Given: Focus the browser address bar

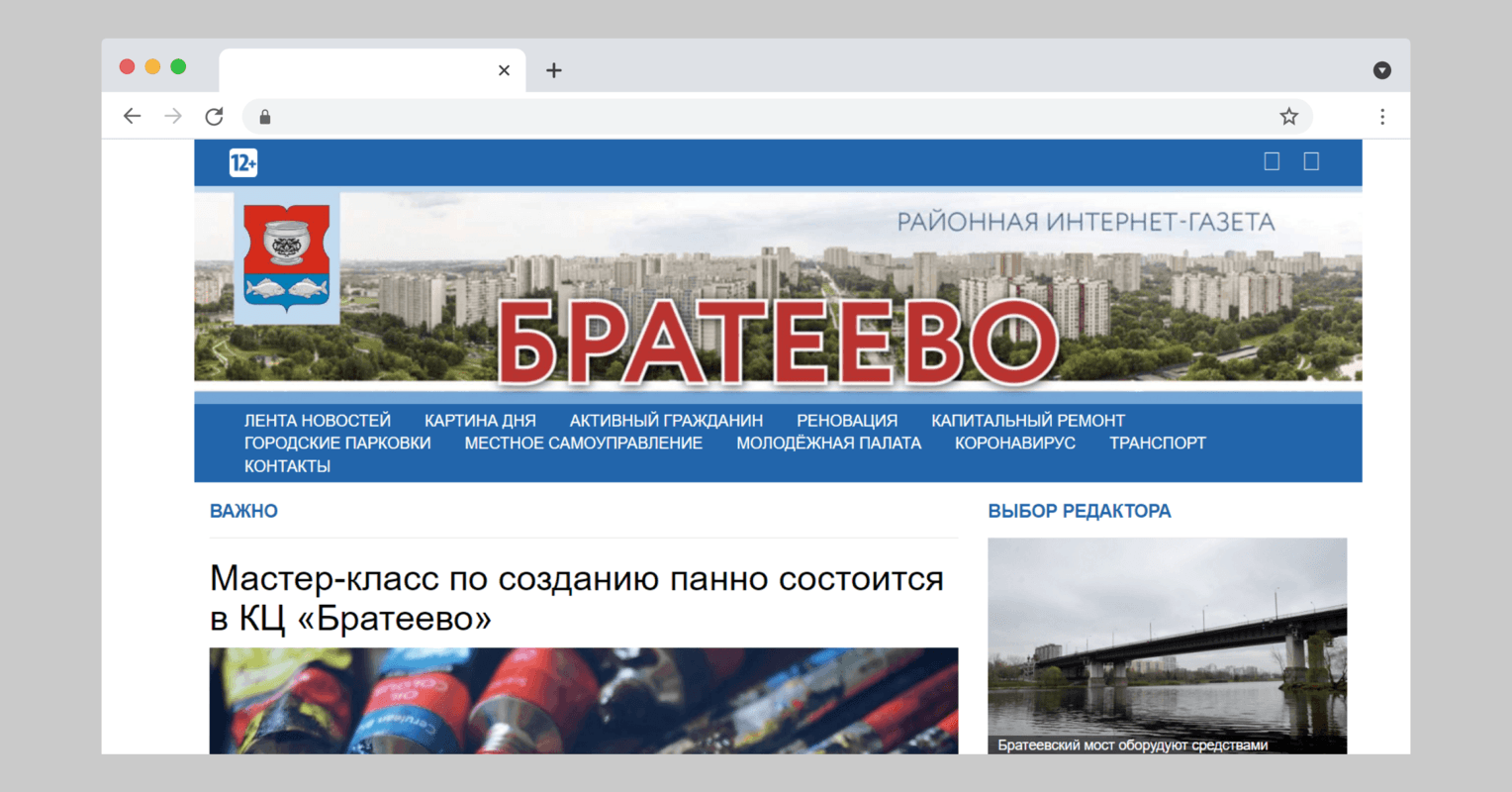Looking at the screenshot, I should 777,117.
